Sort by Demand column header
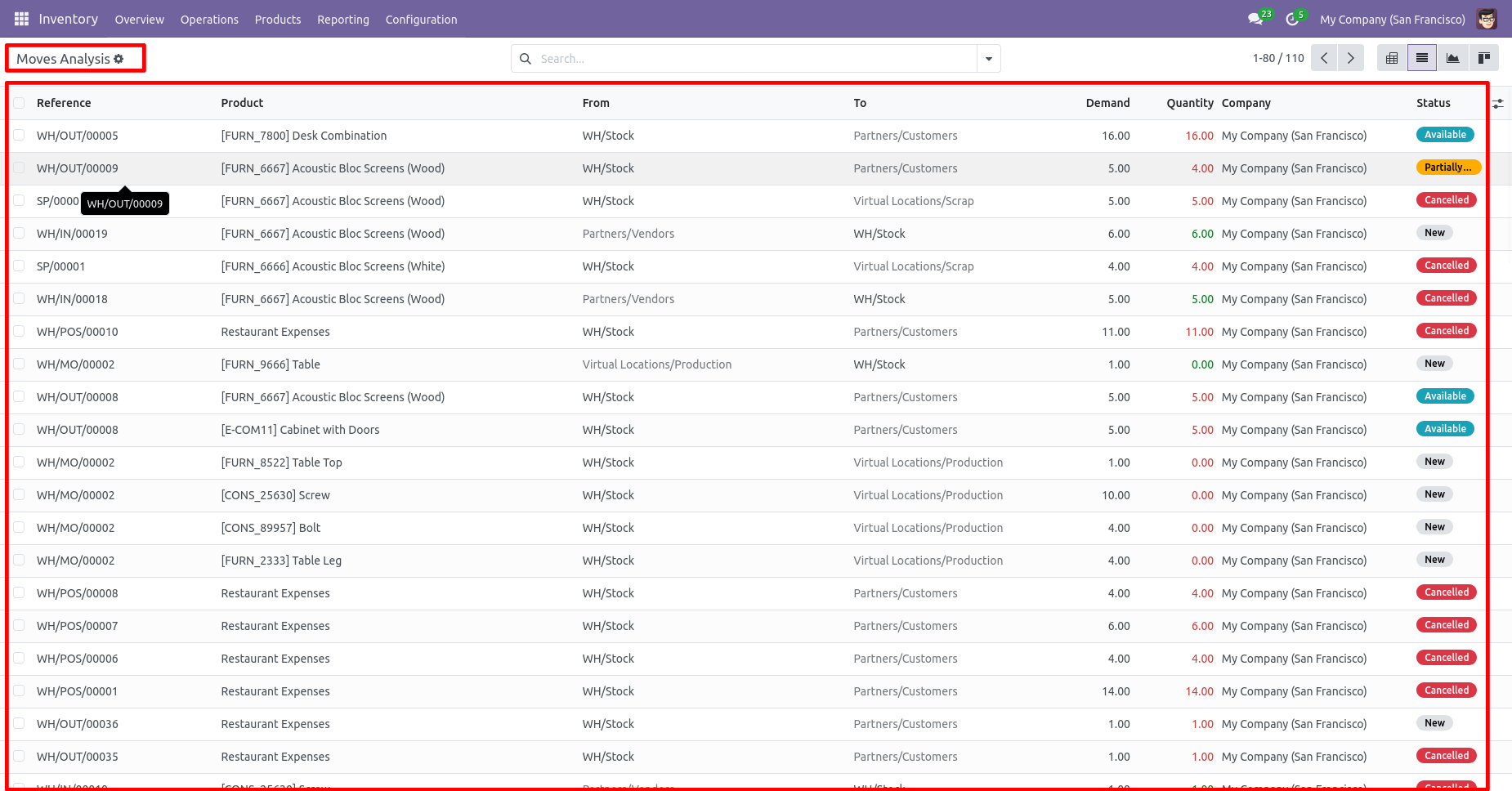1512x791 pixels. point(1107,103)
